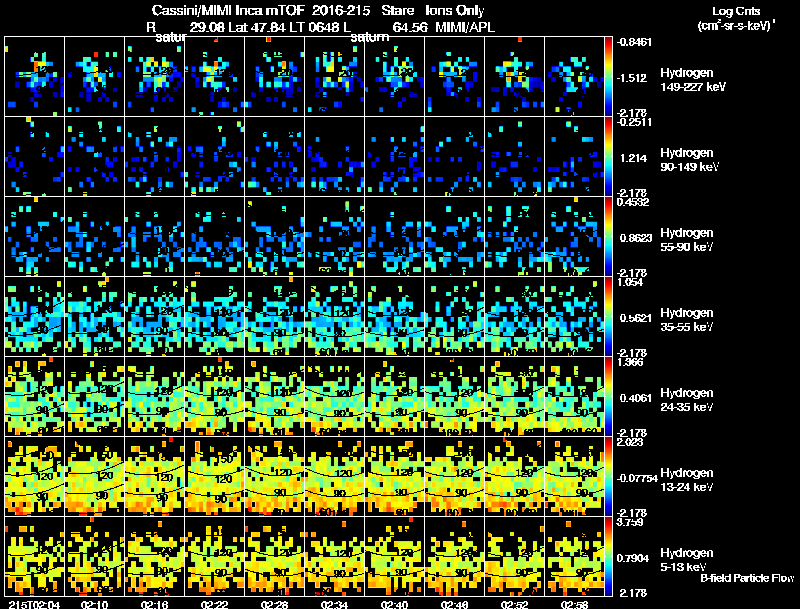Select the 13-24 keV image above 02:22

[214, 476]
